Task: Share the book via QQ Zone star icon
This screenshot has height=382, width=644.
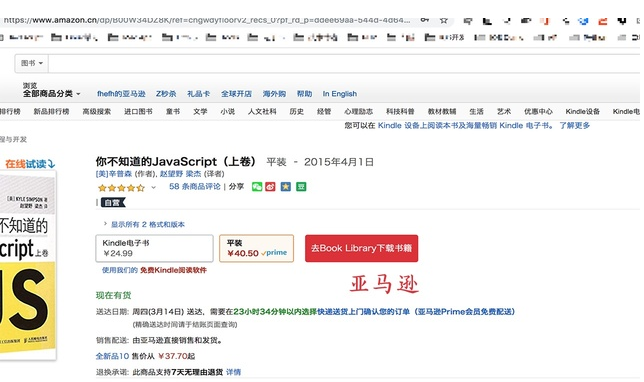Action: pos(285,187)
